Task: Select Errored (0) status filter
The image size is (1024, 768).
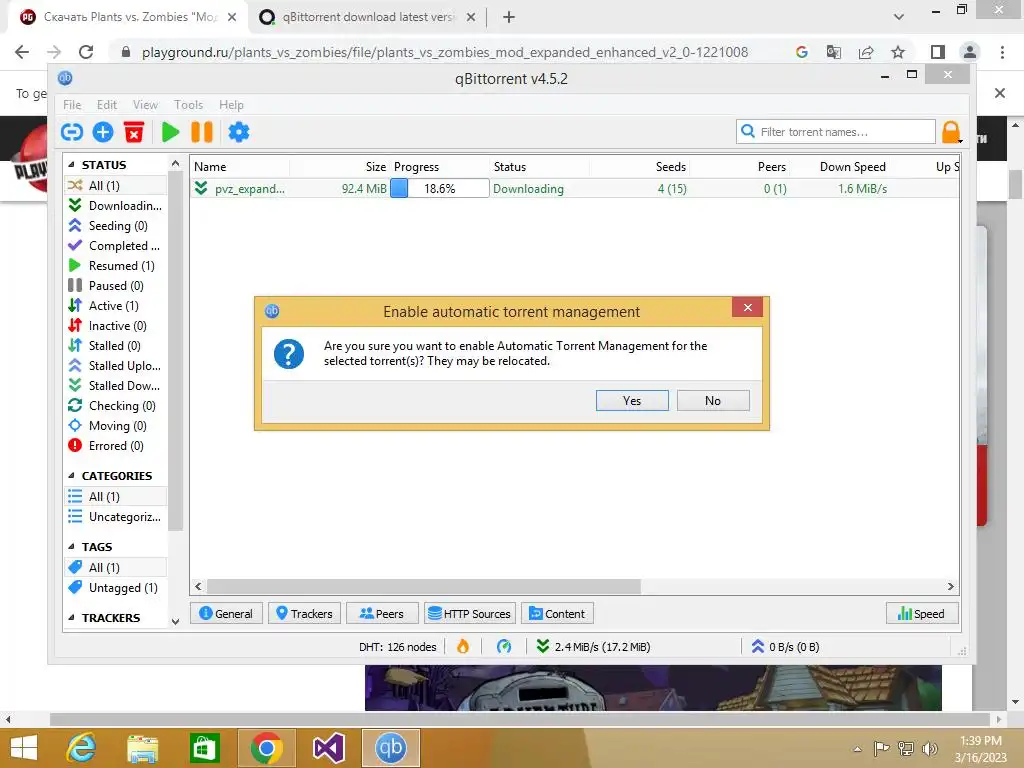Action: (115, 446)
